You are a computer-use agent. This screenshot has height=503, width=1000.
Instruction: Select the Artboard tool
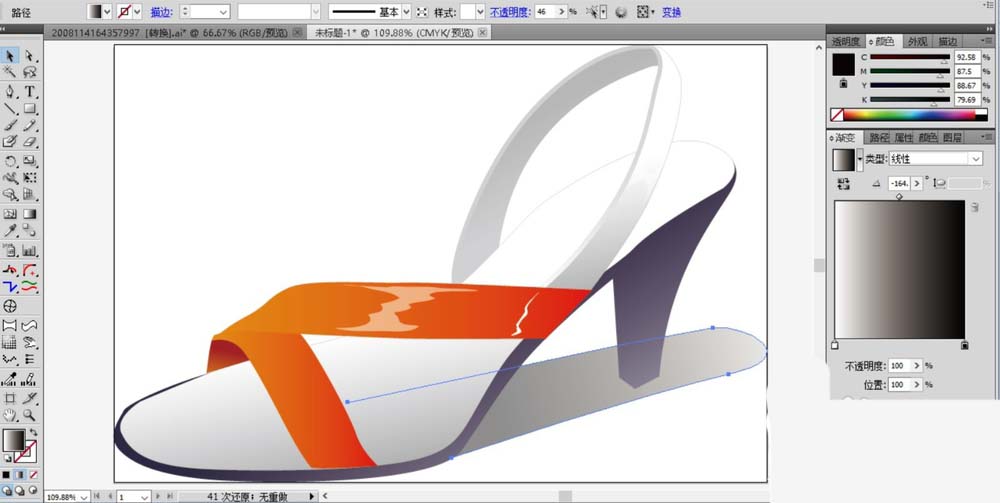pos(10,398)
